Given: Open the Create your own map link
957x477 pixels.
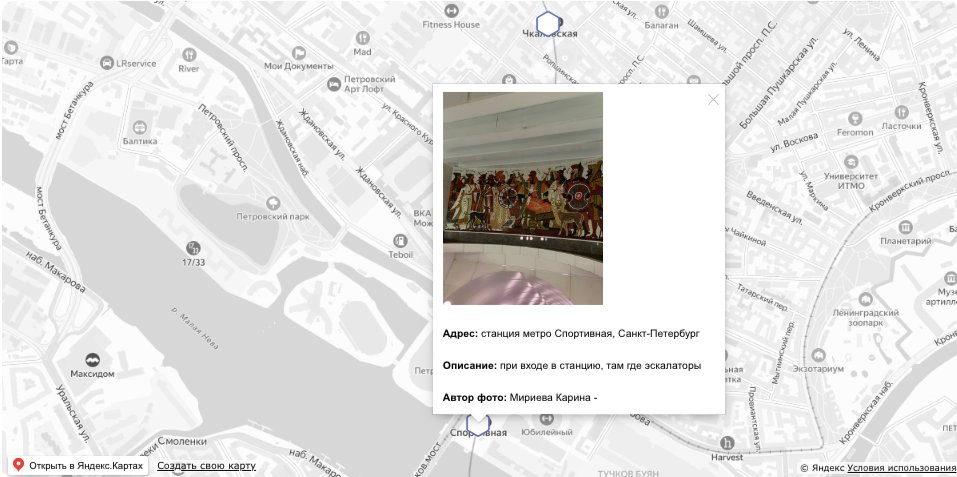Looking at the screenshot, I should point(206,466).
